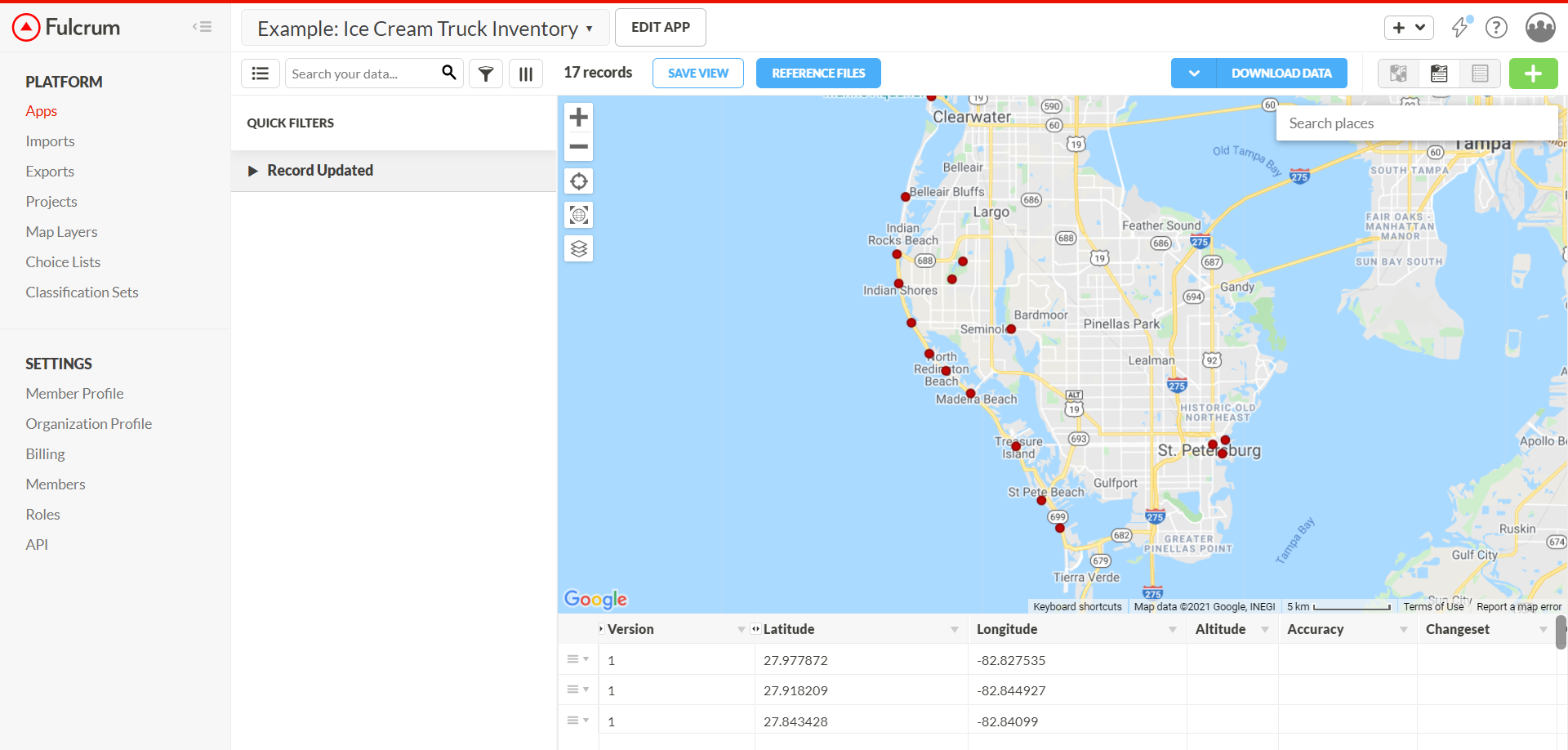Go to Choice Lists in the sidebar

click(x=63, y=262)
